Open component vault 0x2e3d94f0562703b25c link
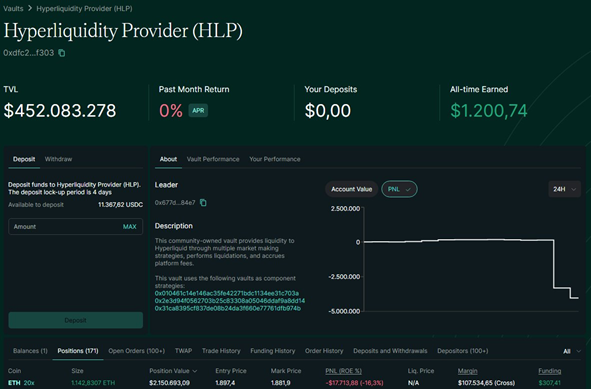Image resolution: width=591 pixels, height=389 pixels. click(230, 301)
